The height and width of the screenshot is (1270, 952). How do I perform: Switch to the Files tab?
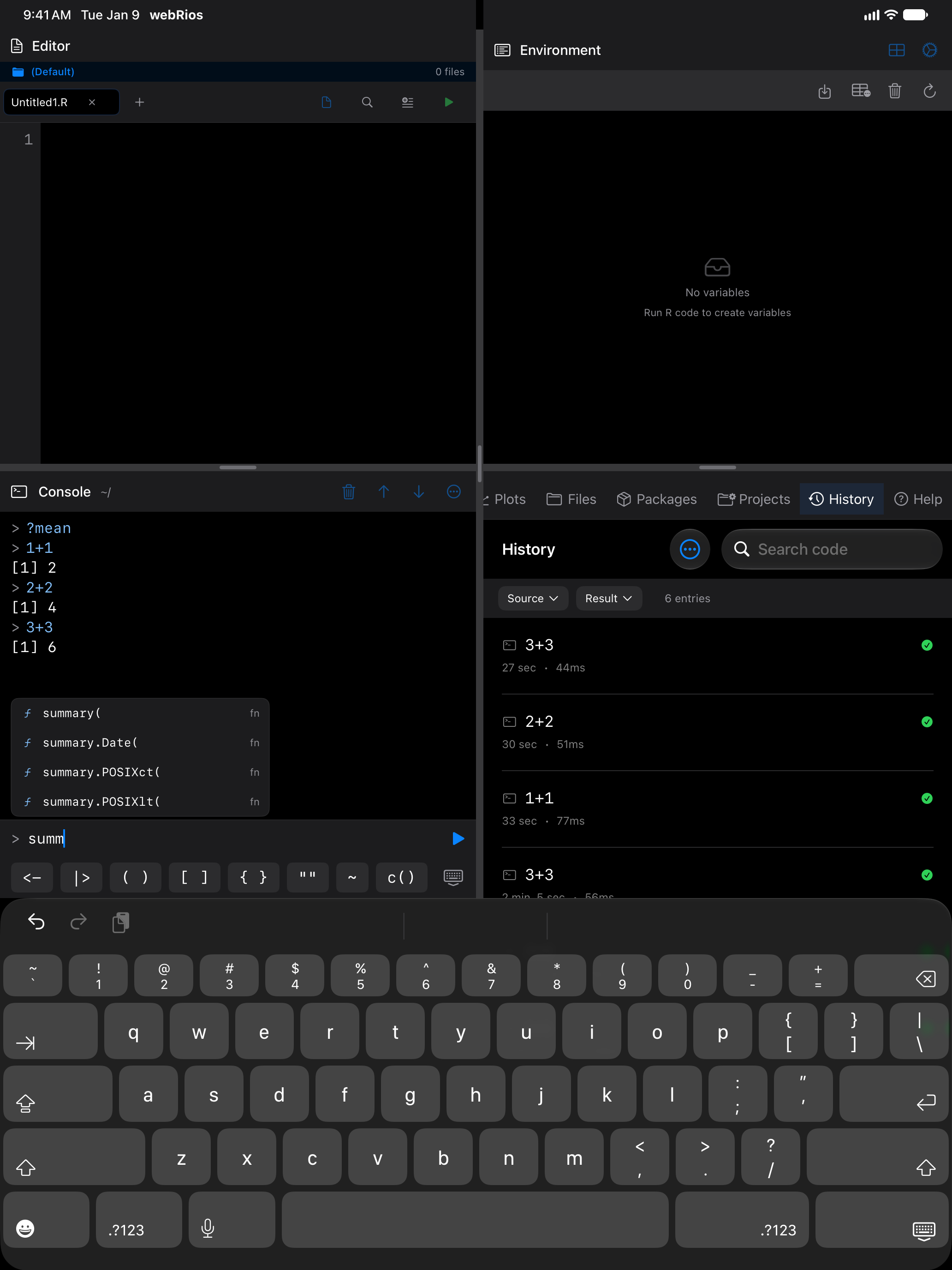(571, 499)
